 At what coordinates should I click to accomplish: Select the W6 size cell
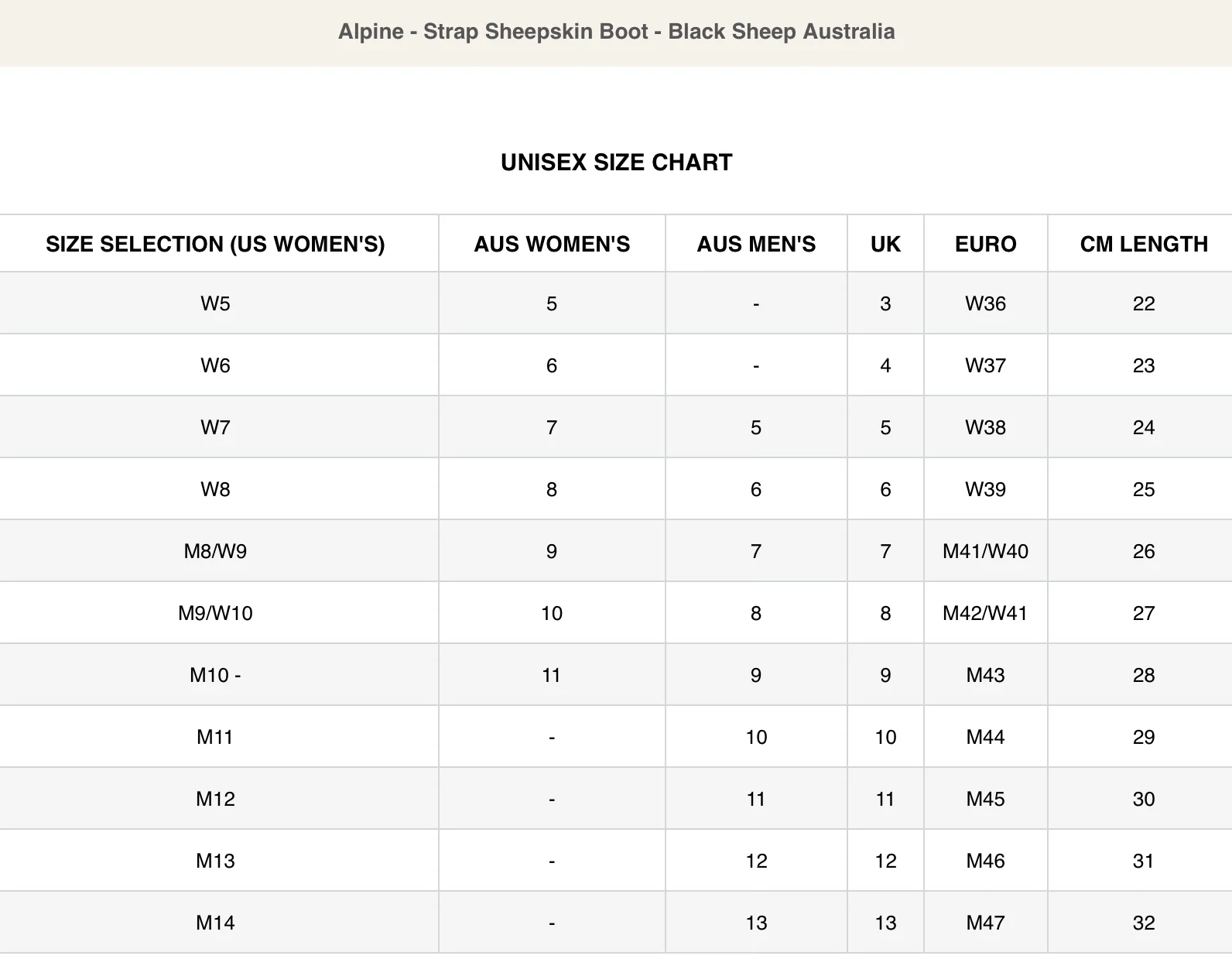pyautogui.click(x=215, y=365)
